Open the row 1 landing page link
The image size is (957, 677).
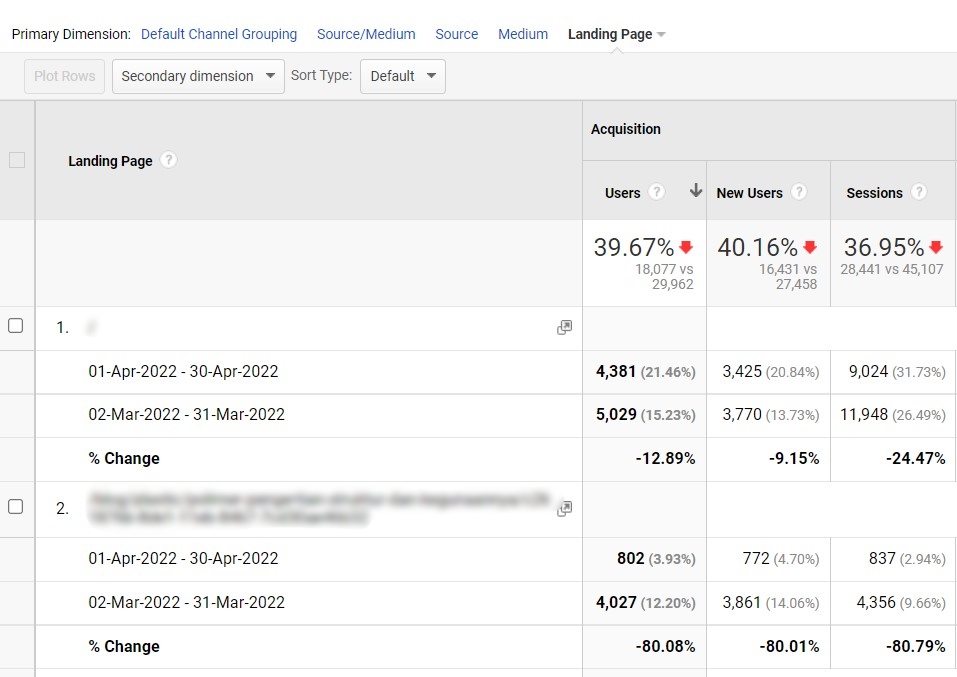pos(92,328)
